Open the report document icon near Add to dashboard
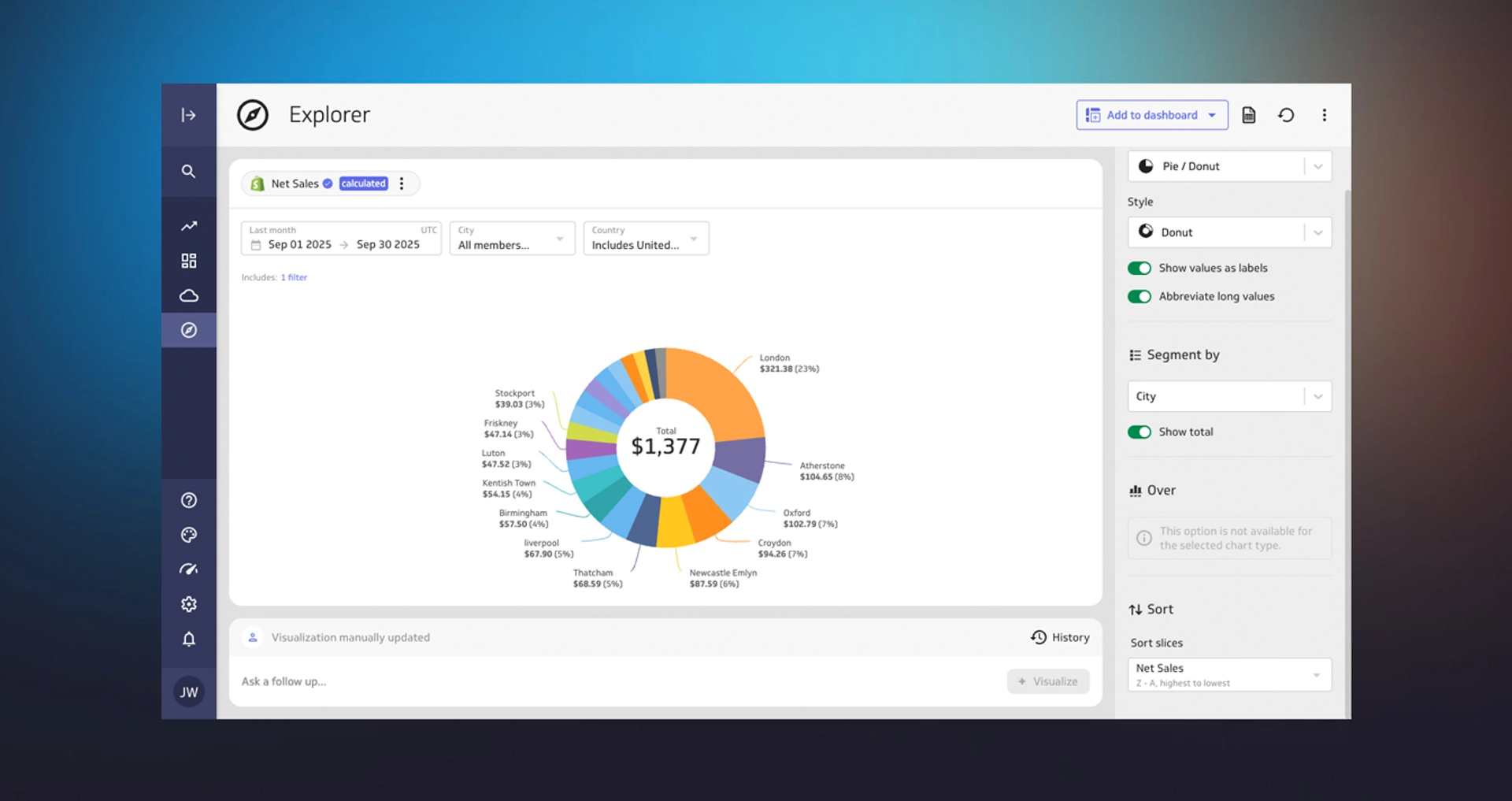Image resolution: width=1512 pixels, height=801 pixels. [x=1248, y=114]
